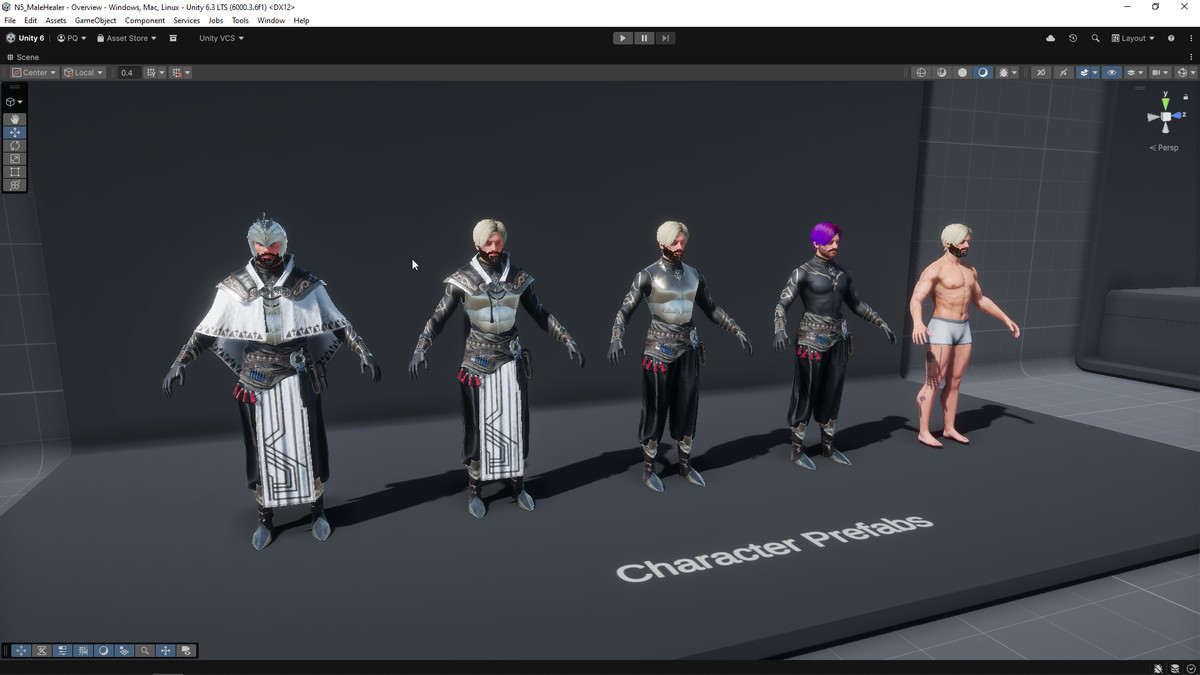This screenshot has width=1200, height=675.
Task: Click the cloud services icon
Action: (1050, 38)
